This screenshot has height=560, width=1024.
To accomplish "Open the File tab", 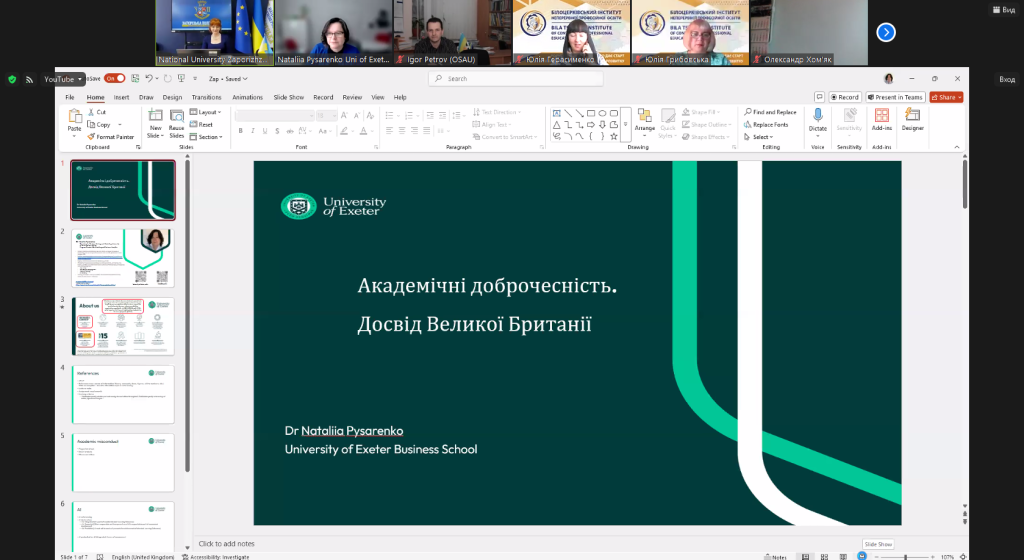I will pos(70,97).
